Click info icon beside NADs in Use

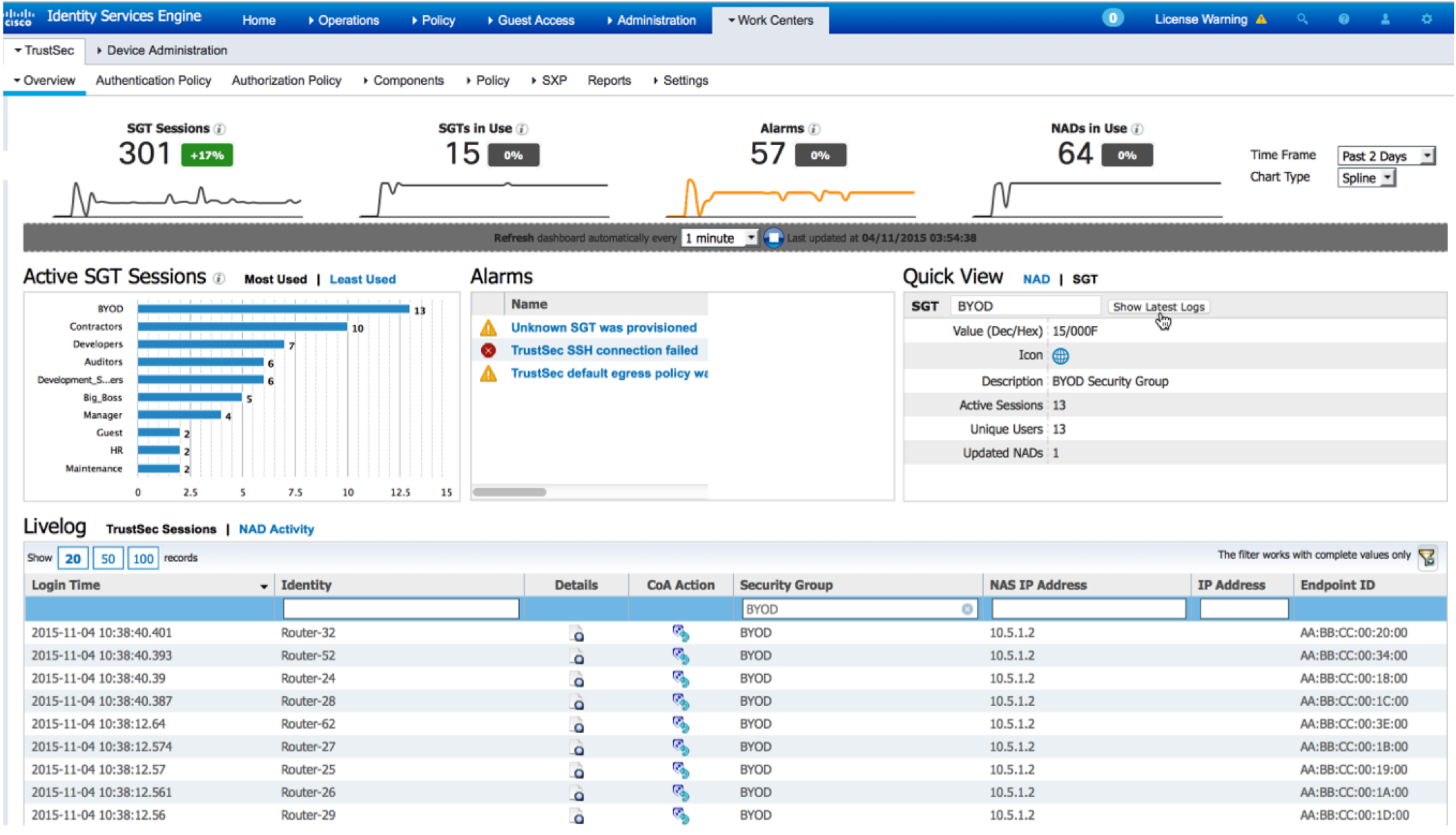coord(1138,129)
